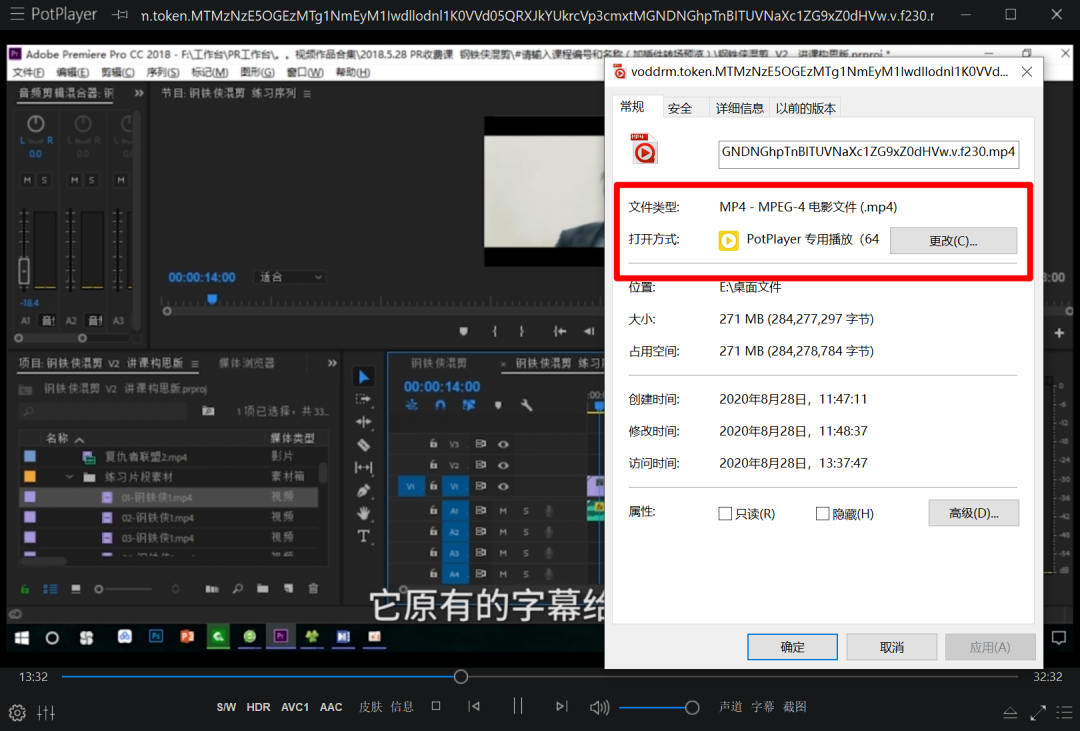
Task: Select Premiere Track Select Forward tool
Action: (363, 400)
